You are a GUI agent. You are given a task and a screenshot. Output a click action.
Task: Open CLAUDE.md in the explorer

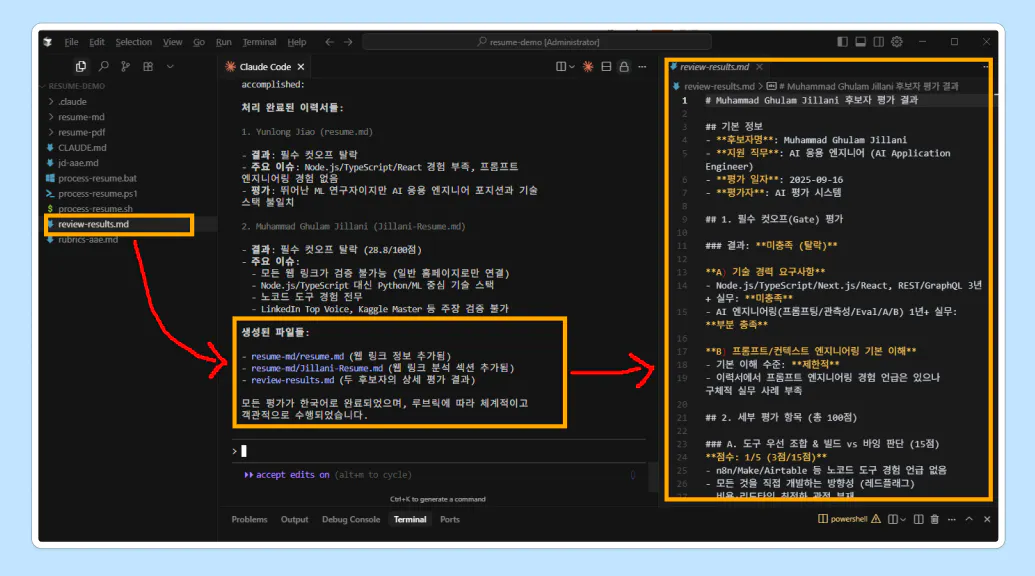coord(82,148)
